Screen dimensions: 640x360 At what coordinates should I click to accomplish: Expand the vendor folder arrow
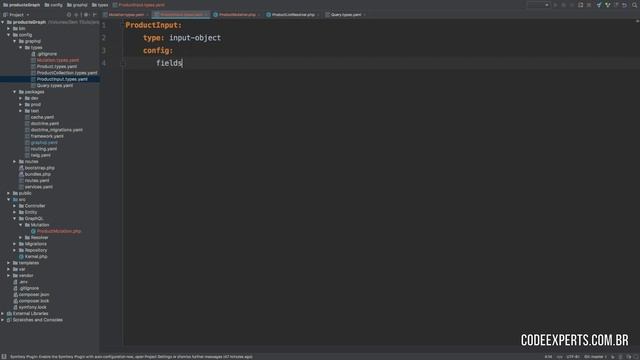click(9, 276)
